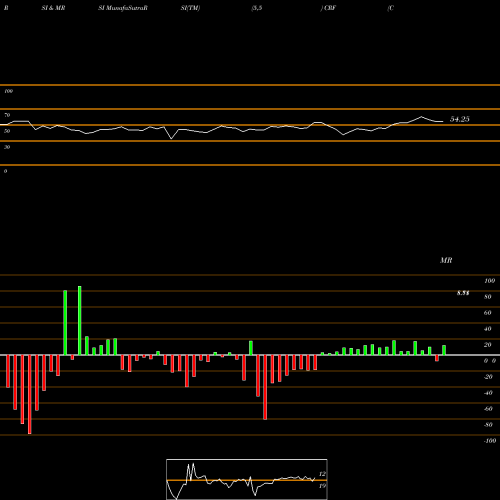
Task: Click the RSI axis label 0 on left
Action: [5, 171]
